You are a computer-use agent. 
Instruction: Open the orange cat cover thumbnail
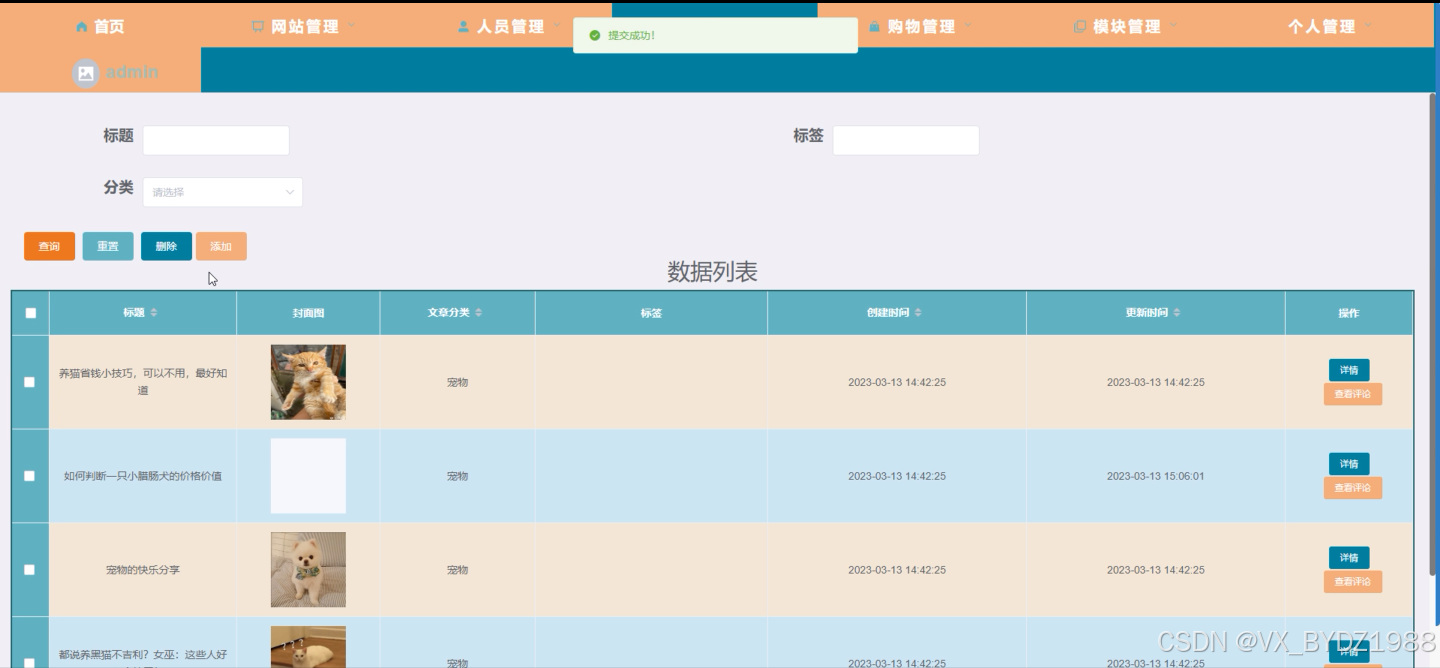point(308,382)
